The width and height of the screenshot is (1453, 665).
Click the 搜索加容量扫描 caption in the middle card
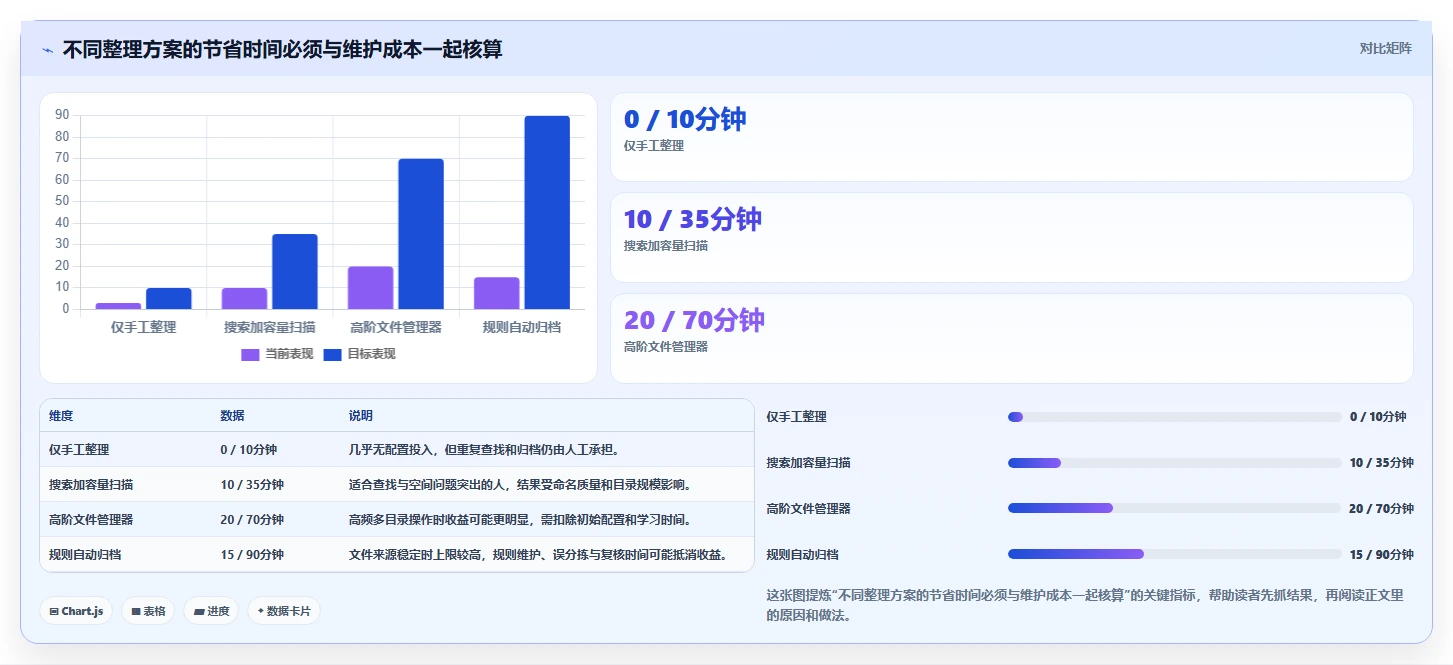(x=666, y=246)
